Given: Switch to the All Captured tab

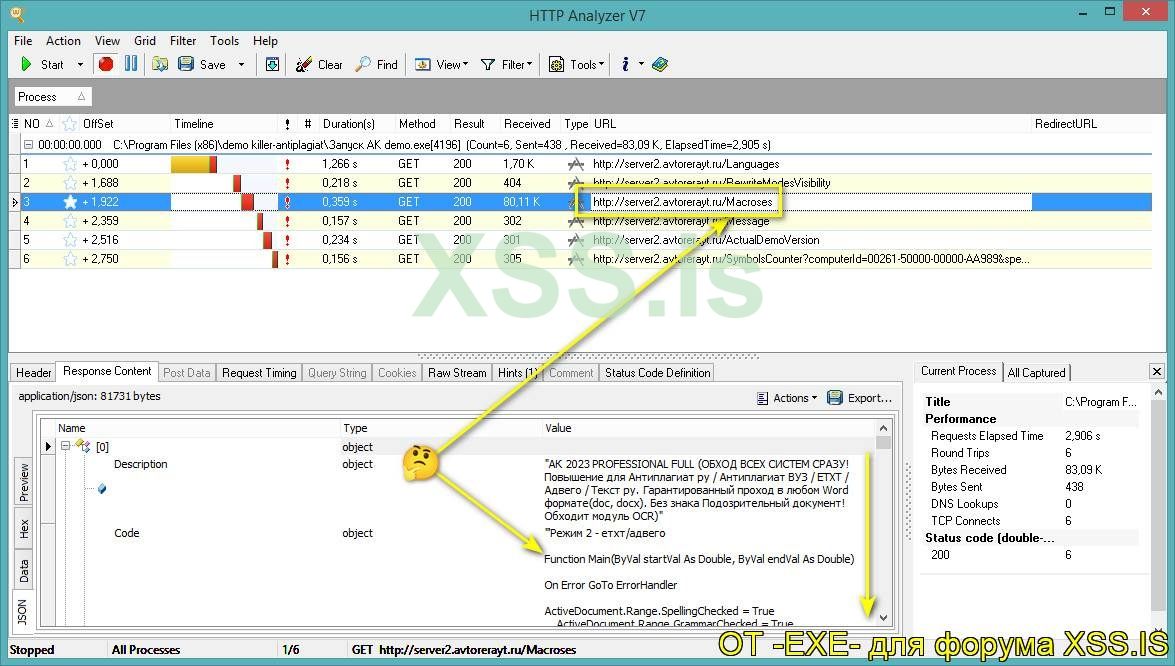Looking at the screenshot, I should pos(1036,372).
